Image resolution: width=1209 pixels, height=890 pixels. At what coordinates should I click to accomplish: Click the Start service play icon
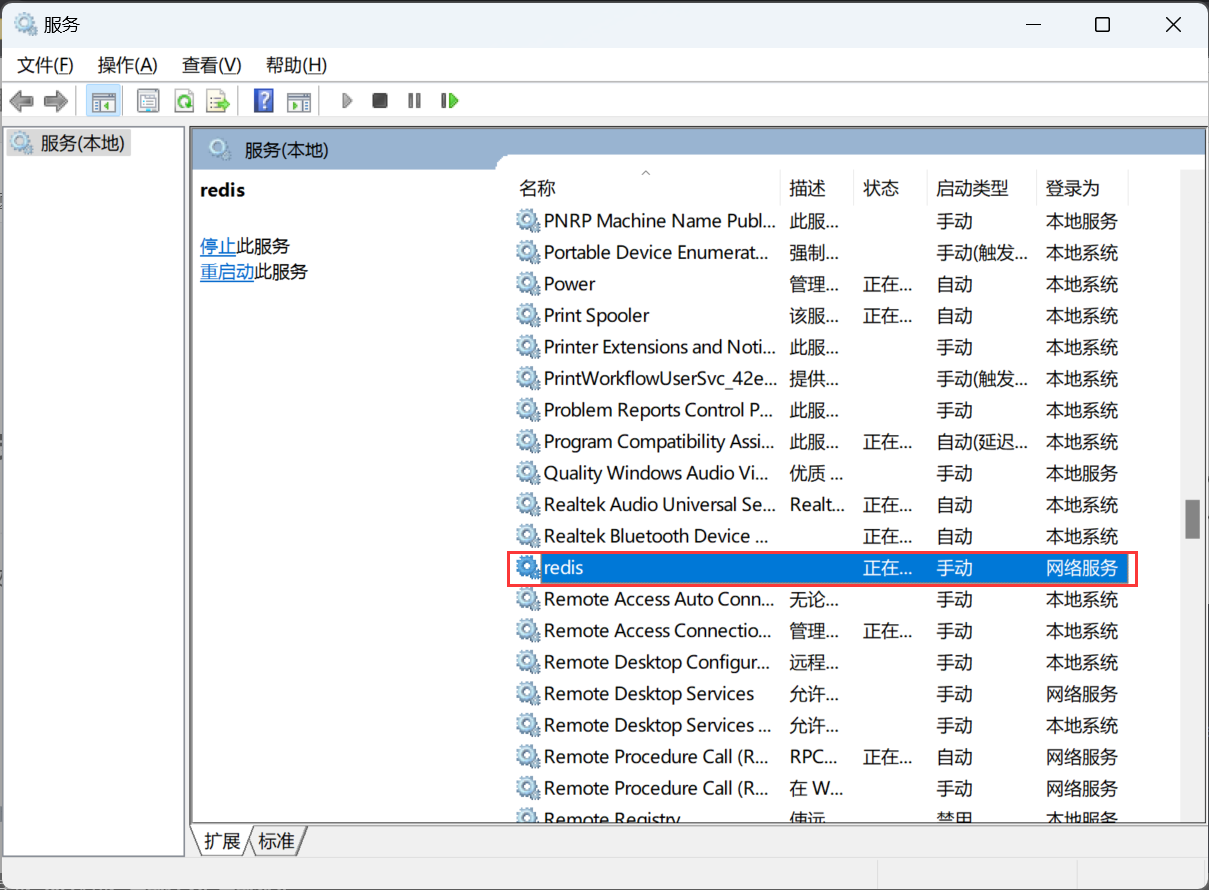(347, 101)
